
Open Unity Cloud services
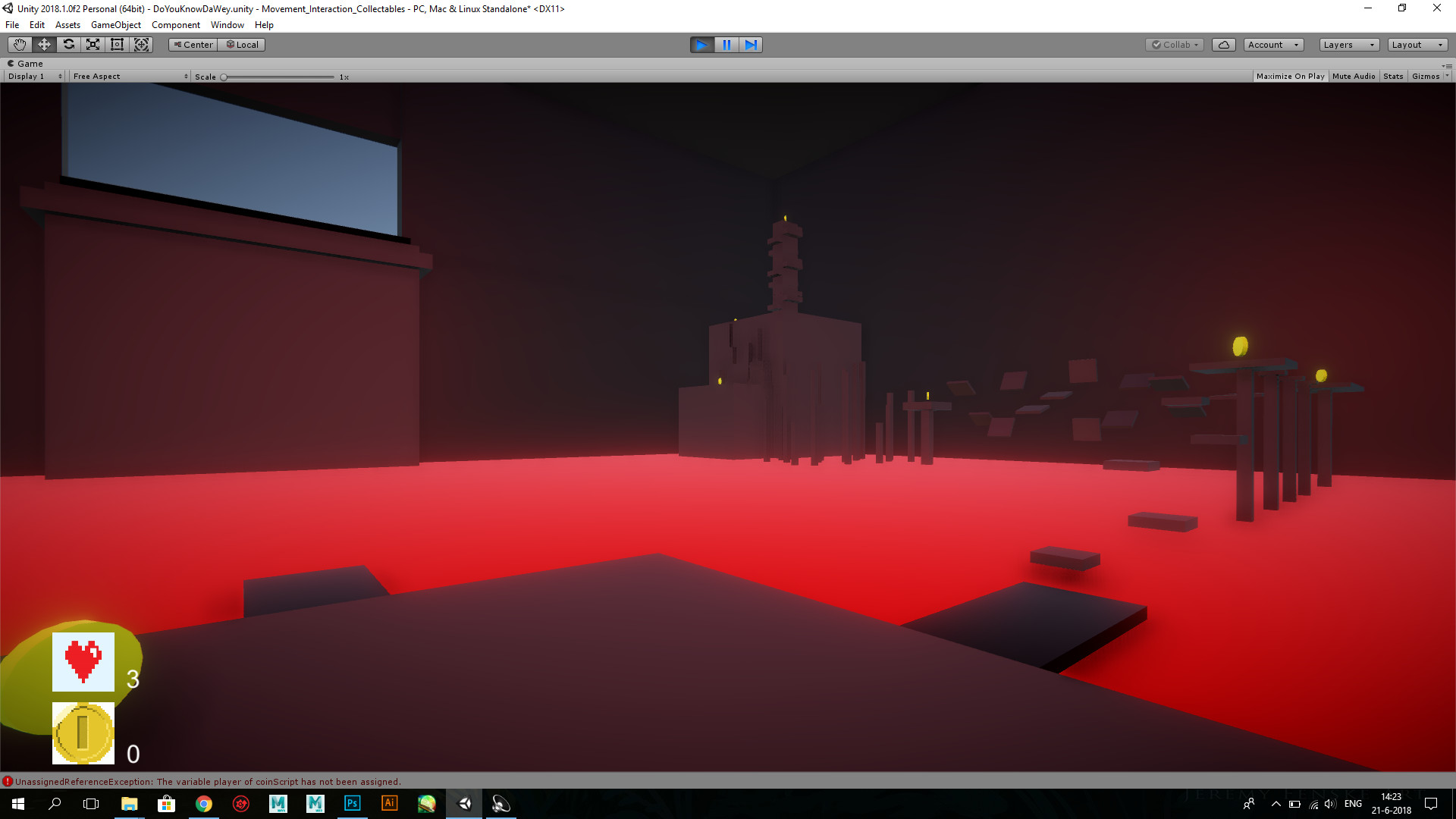tap(1223, 44)
